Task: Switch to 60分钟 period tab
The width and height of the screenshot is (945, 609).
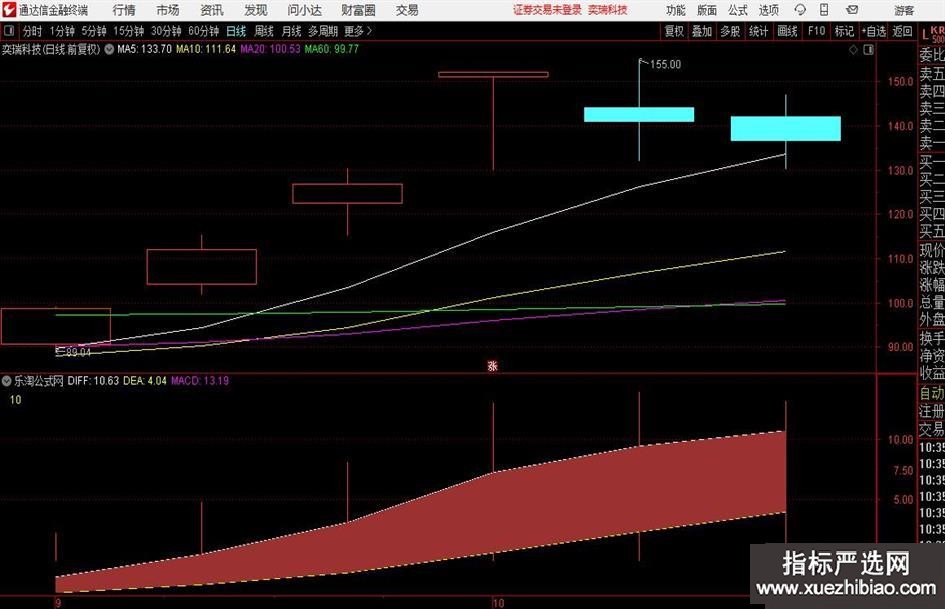Action: (x=203, y=31)
